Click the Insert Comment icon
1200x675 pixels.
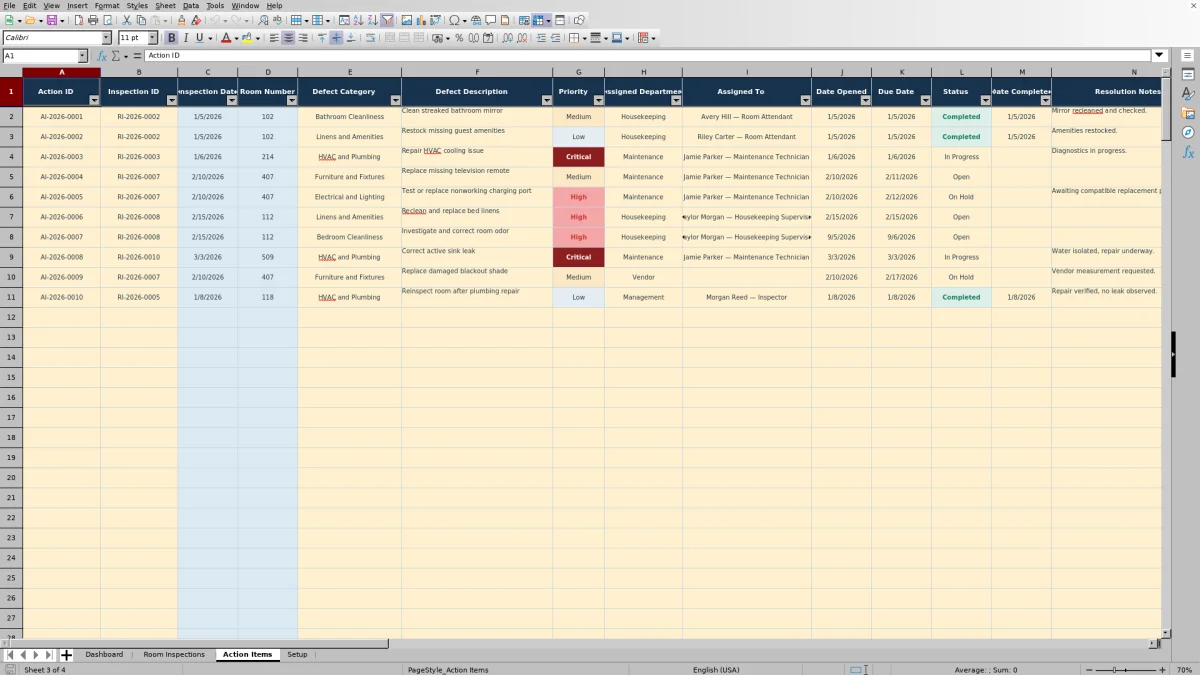[x=491, y=20]
